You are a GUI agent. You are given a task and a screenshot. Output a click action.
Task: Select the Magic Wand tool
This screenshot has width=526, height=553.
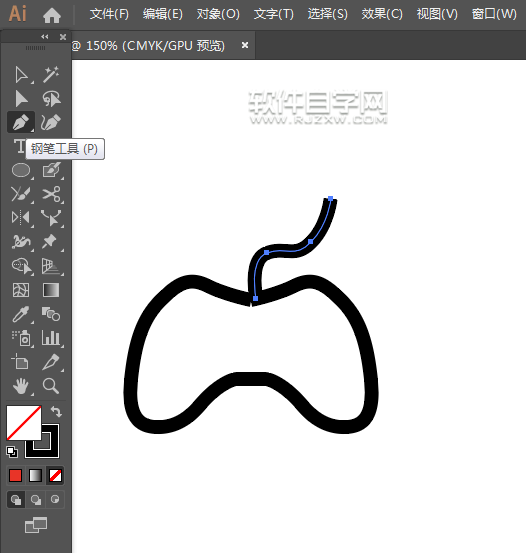pos(51,74)
